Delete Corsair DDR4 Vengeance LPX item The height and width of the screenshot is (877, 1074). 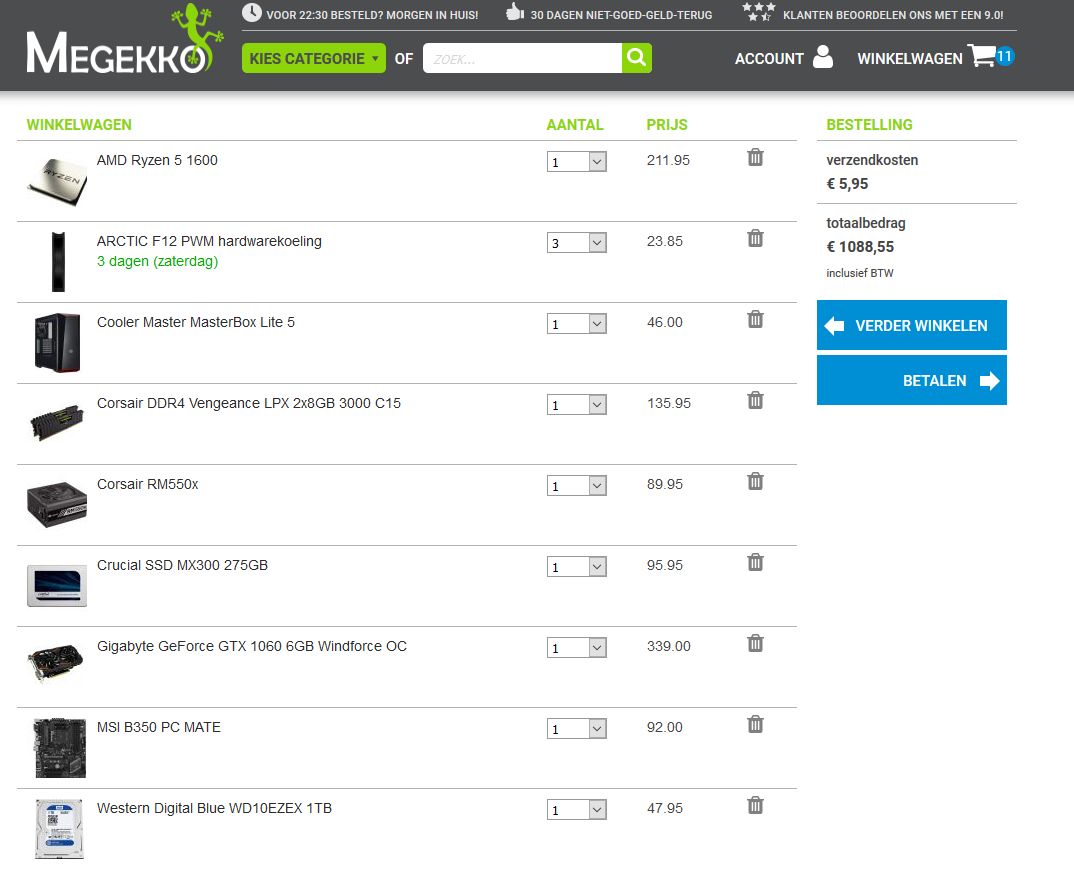coord(755,399)
